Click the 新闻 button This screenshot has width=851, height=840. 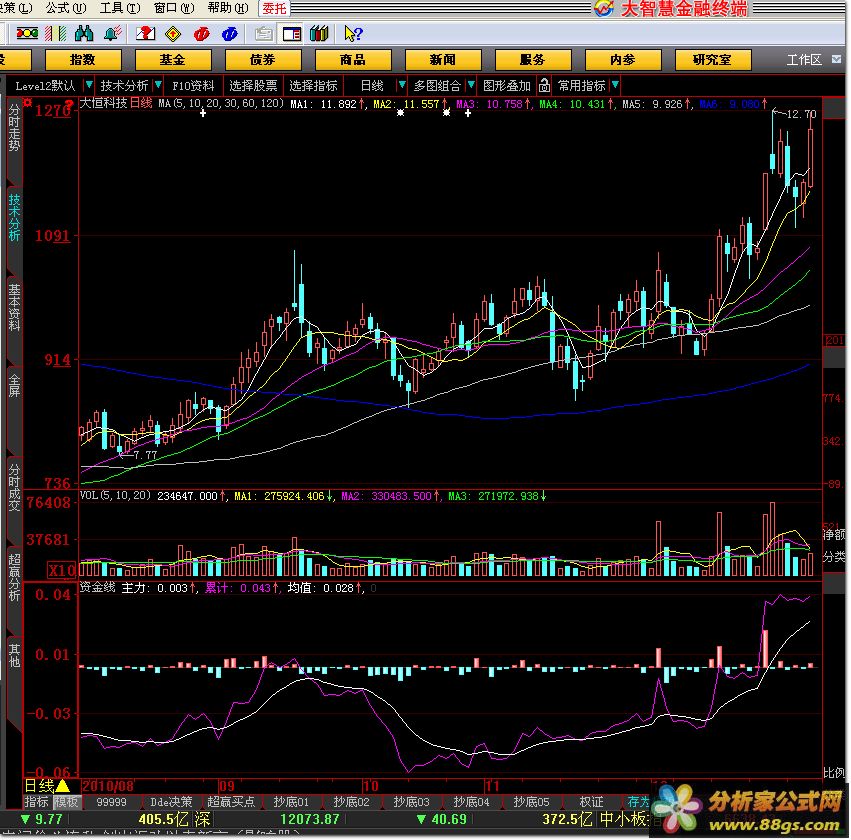coord(443,60)
